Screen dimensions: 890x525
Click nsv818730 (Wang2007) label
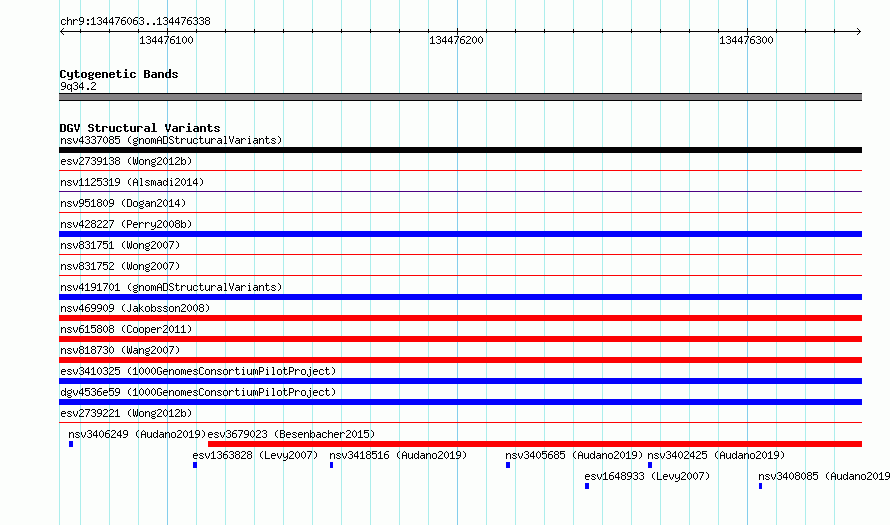[120, 350]
